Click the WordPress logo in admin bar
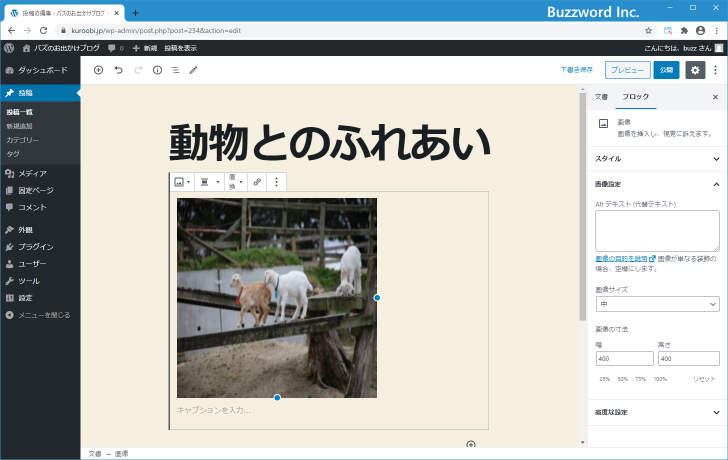 coord(9,48)
